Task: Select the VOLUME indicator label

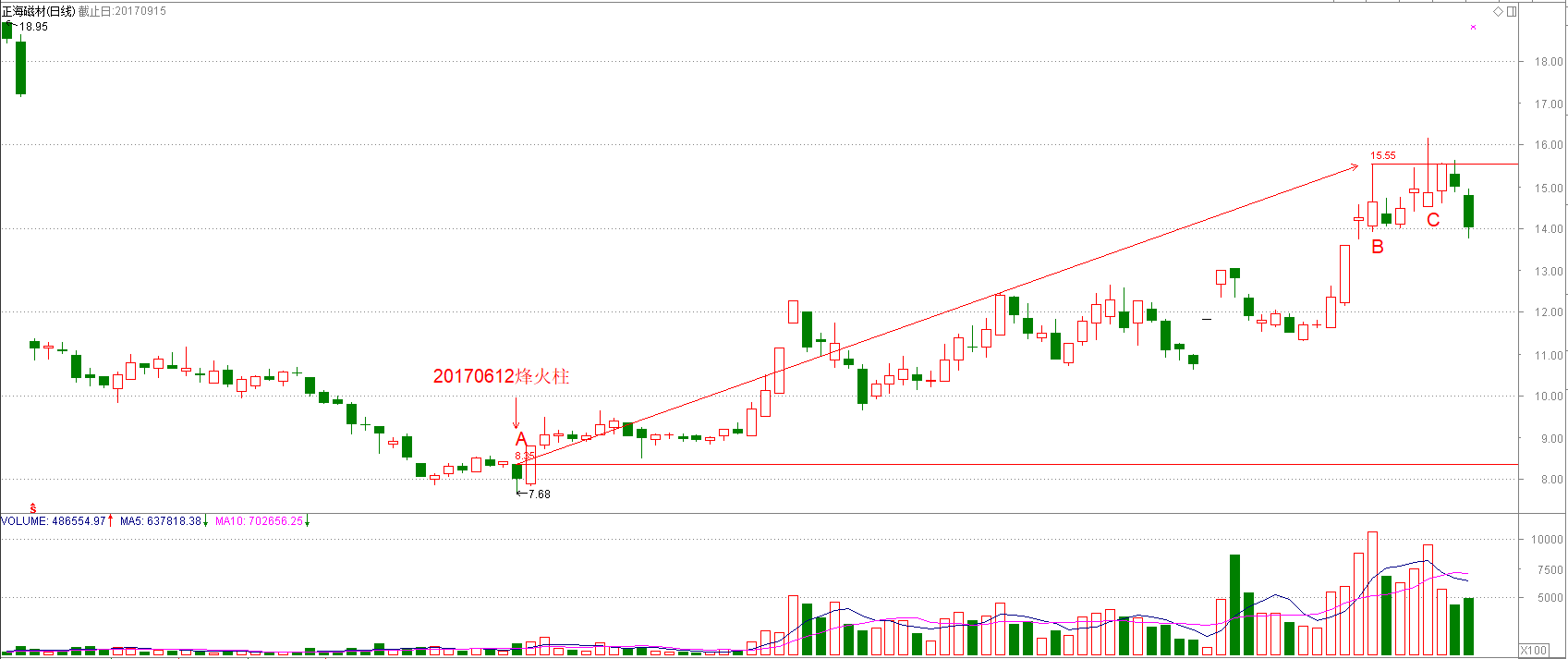Action: [x=24, y=521]
